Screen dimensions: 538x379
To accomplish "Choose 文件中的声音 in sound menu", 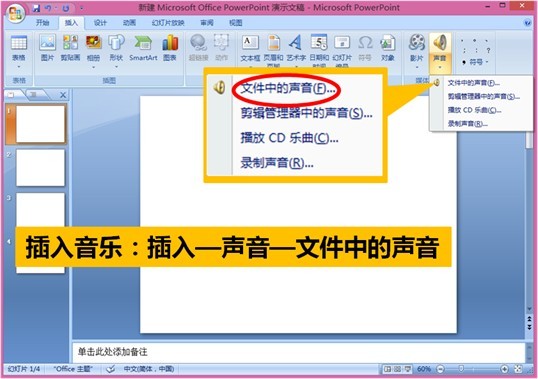I will pos(473,83).
